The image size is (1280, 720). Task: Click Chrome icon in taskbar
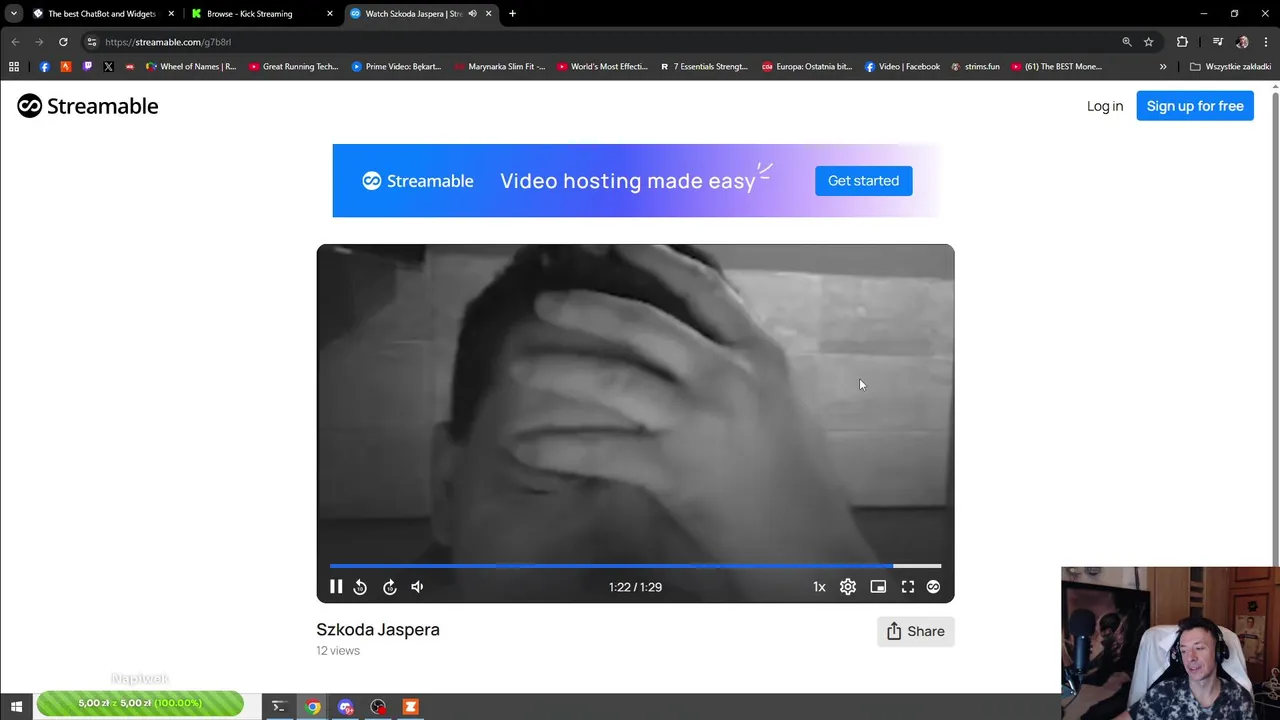[x=313, y=707]
